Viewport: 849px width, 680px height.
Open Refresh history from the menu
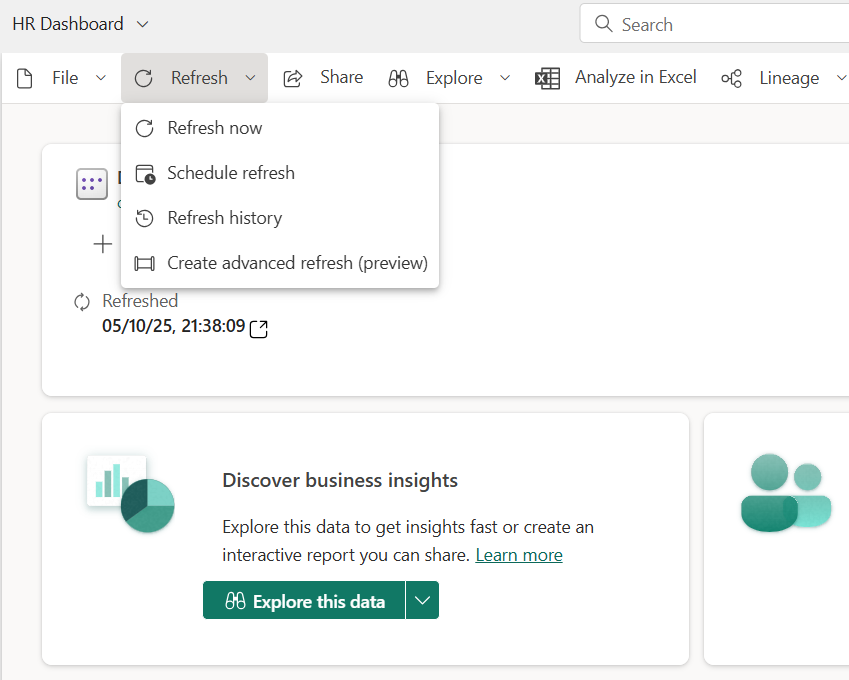point(225,218)
